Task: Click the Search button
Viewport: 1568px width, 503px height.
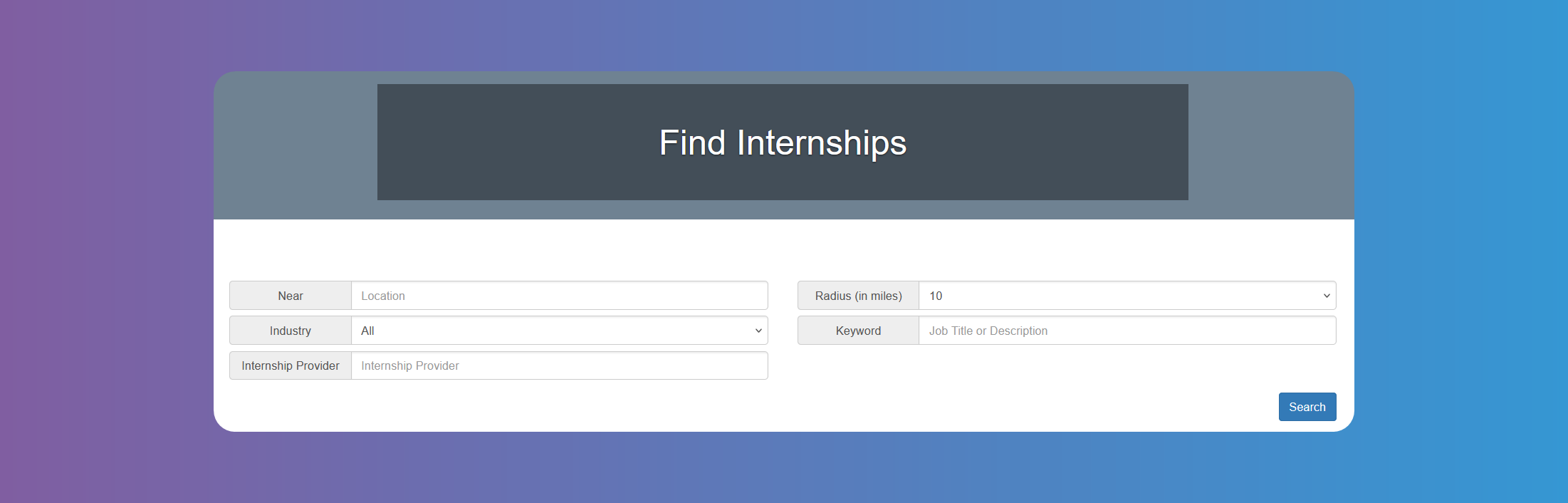Action: (1307, 406)
